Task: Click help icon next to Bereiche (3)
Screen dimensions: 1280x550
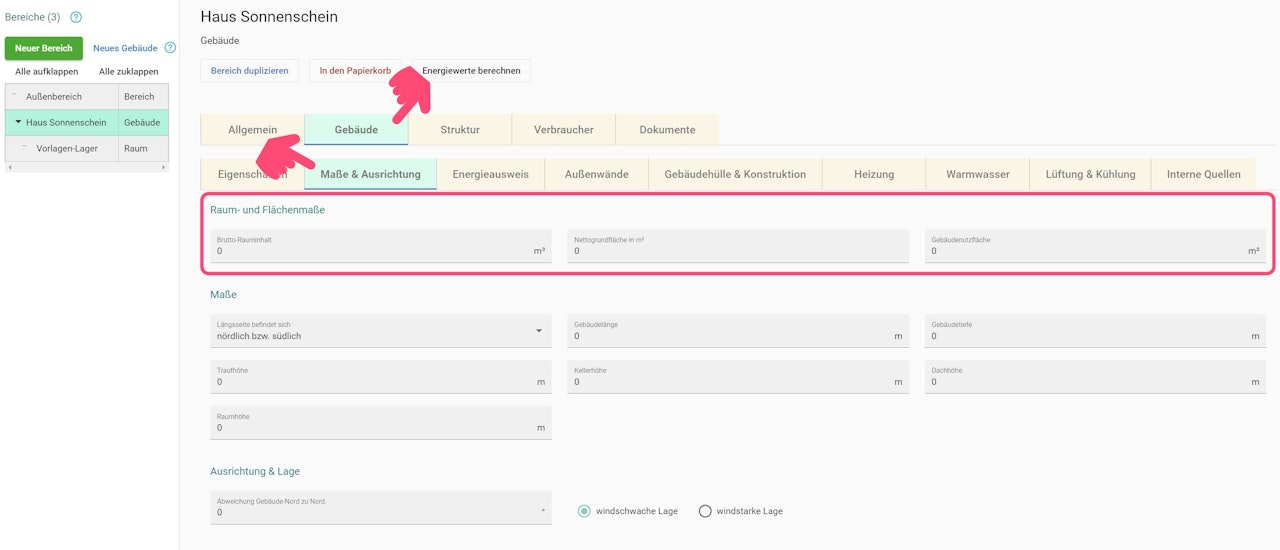Action: [x=76, y=17]
